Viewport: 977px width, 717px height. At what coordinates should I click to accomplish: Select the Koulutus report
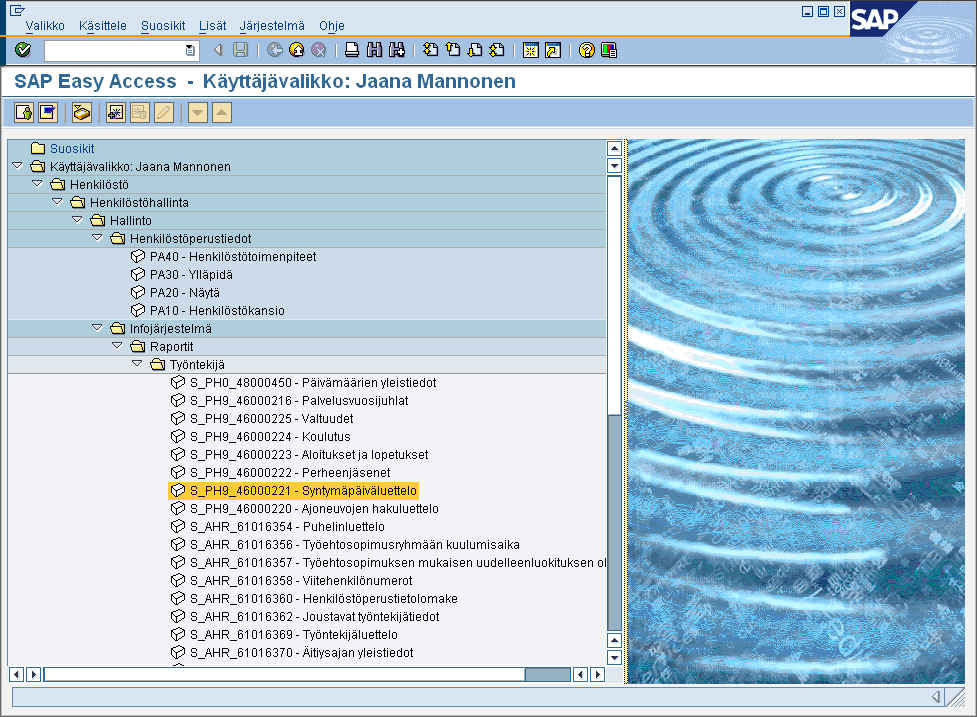click(x=270, y=437)
